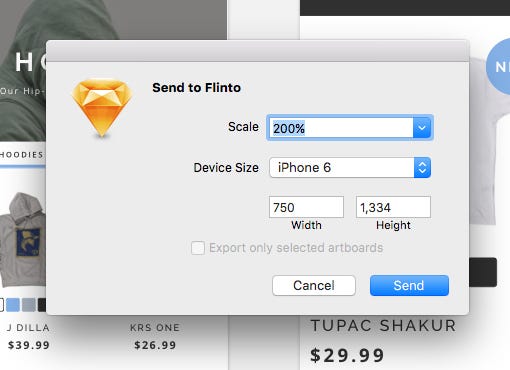Select the HOODIES tab
This screenshot has width=510, height=370.
tap(22, 155)
